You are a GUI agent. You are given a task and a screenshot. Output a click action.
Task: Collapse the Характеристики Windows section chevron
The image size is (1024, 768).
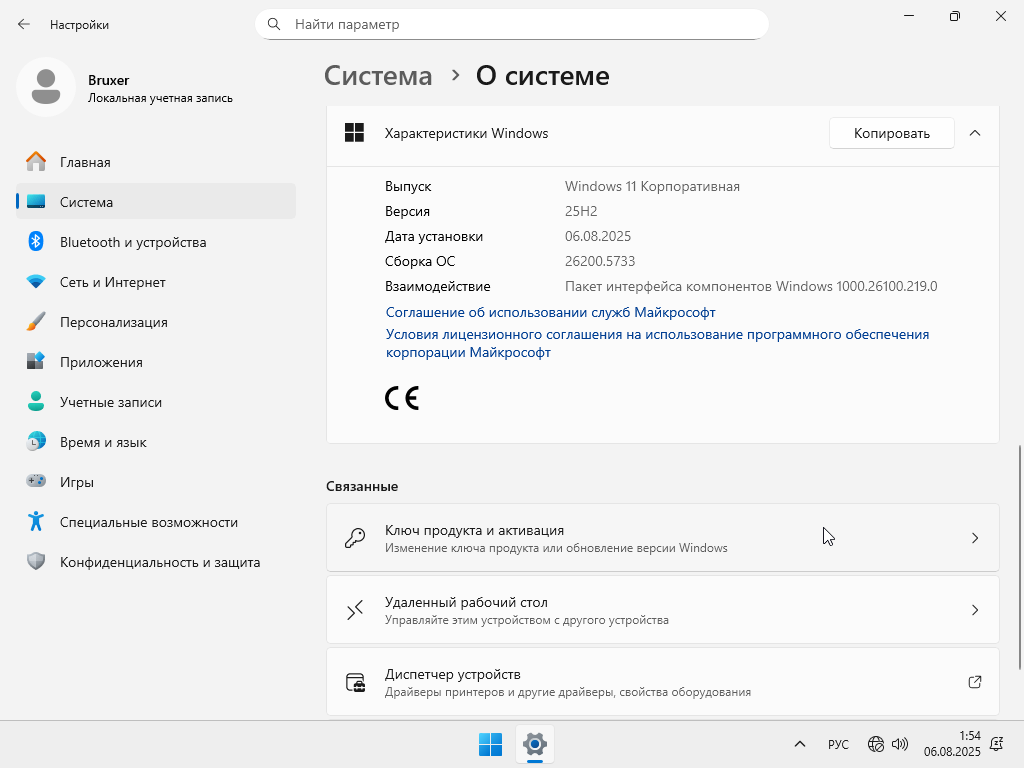click(x=974, y=133)
